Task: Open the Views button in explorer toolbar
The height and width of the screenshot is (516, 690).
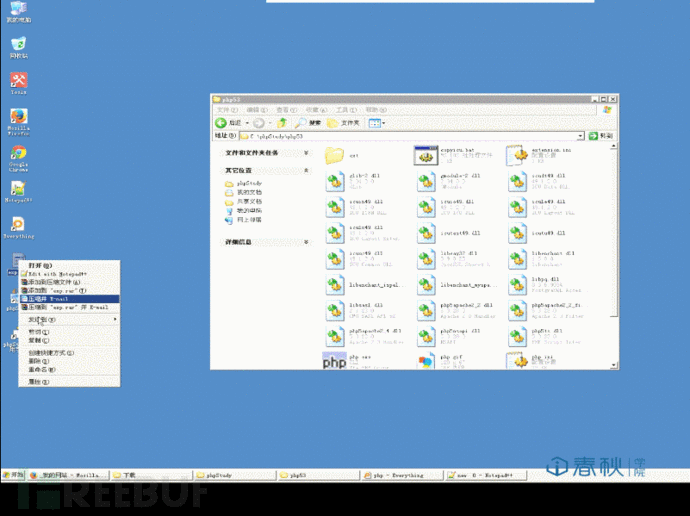Action: coord(374,123)
